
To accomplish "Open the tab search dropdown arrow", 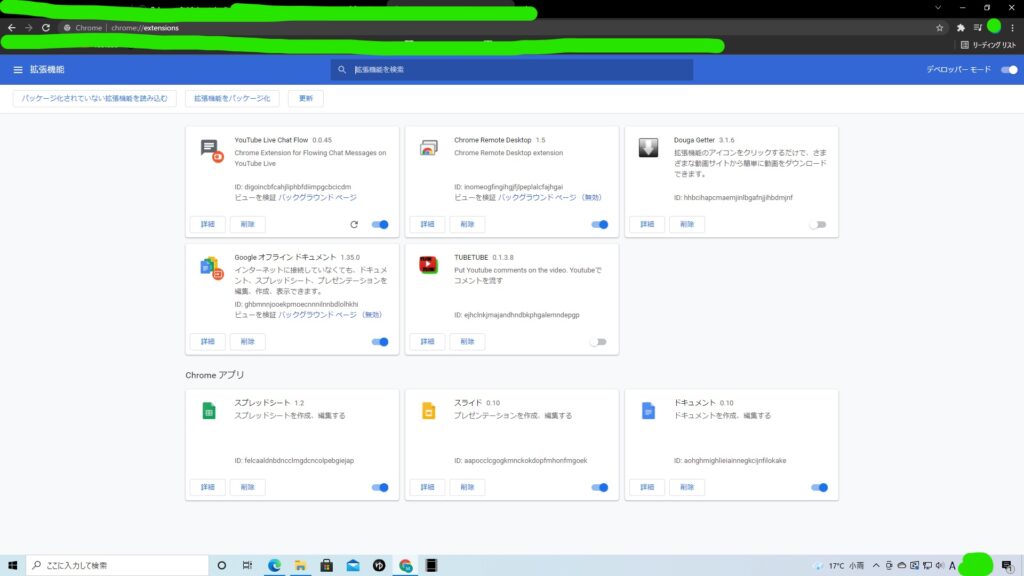I will coord(938,8).
